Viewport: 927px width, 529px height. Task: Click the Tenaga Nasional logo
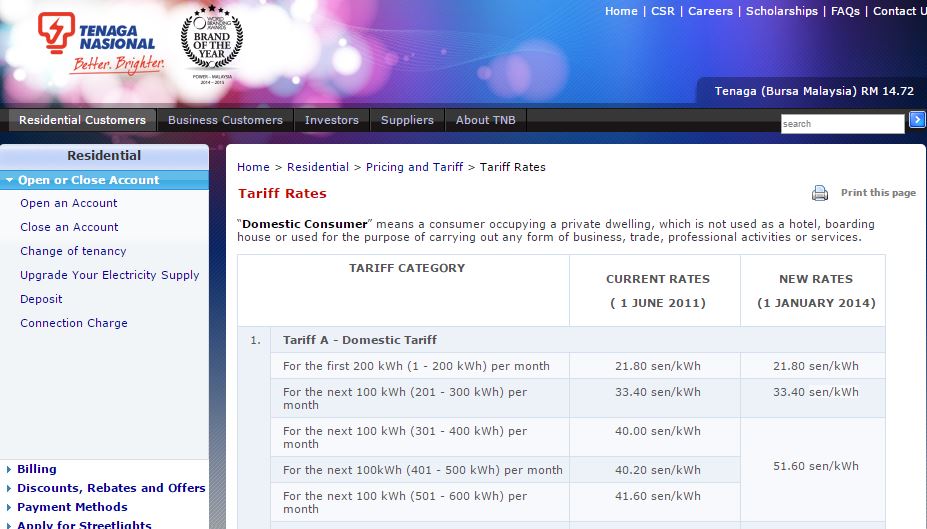[x=100, y=44]
